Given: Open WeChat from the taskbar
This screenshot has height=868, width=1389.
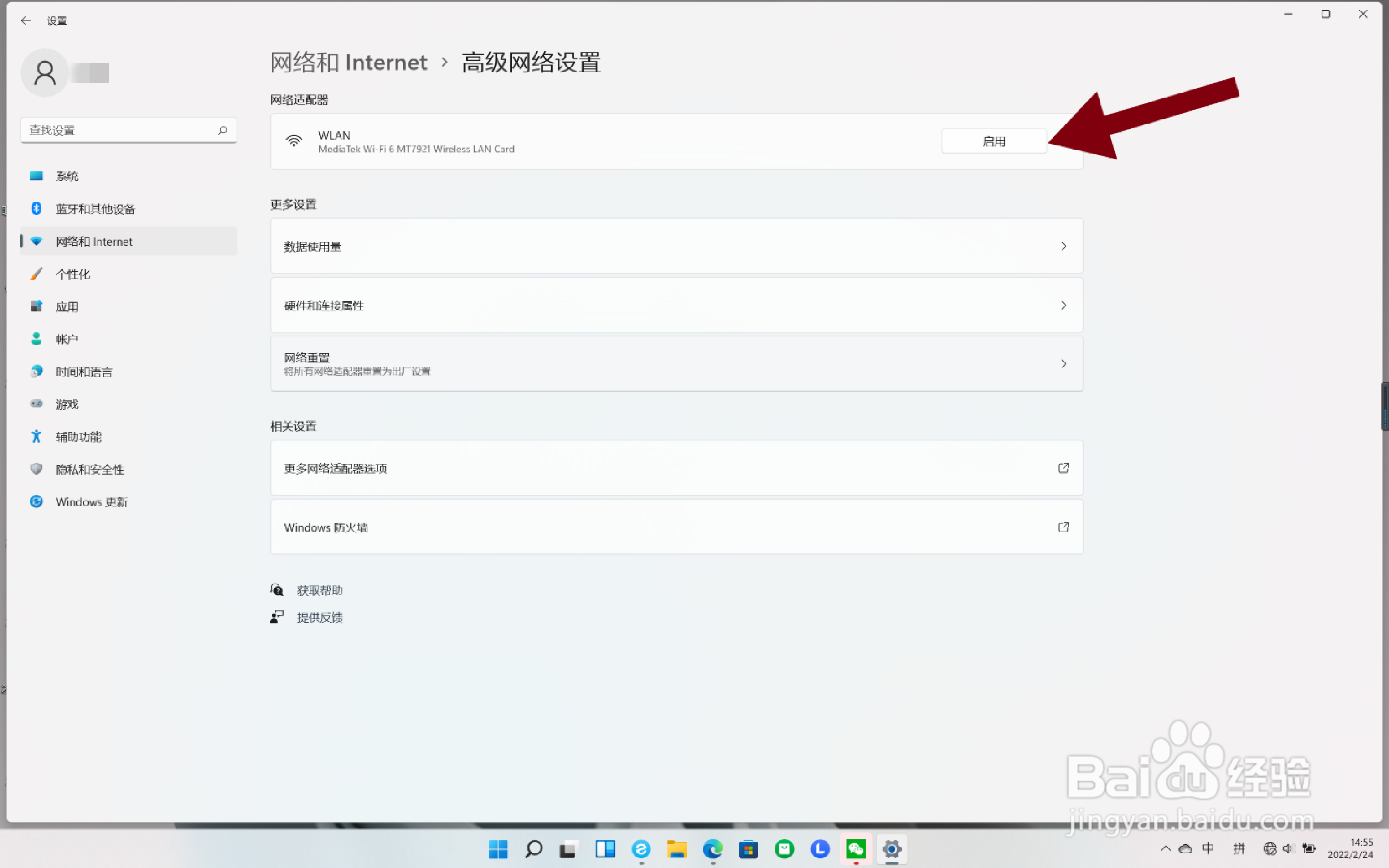Looking at the screenshot, I should coord(856,849).
